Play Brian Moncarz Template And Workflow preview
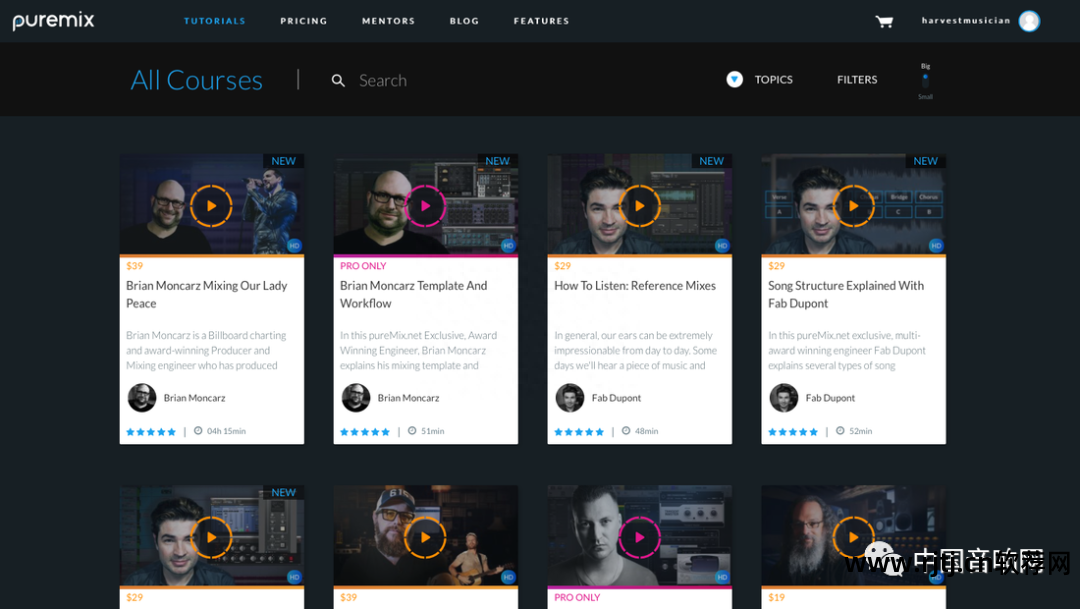The height and width of the screenshot is (609, 1080). click(x=425, y=206)
